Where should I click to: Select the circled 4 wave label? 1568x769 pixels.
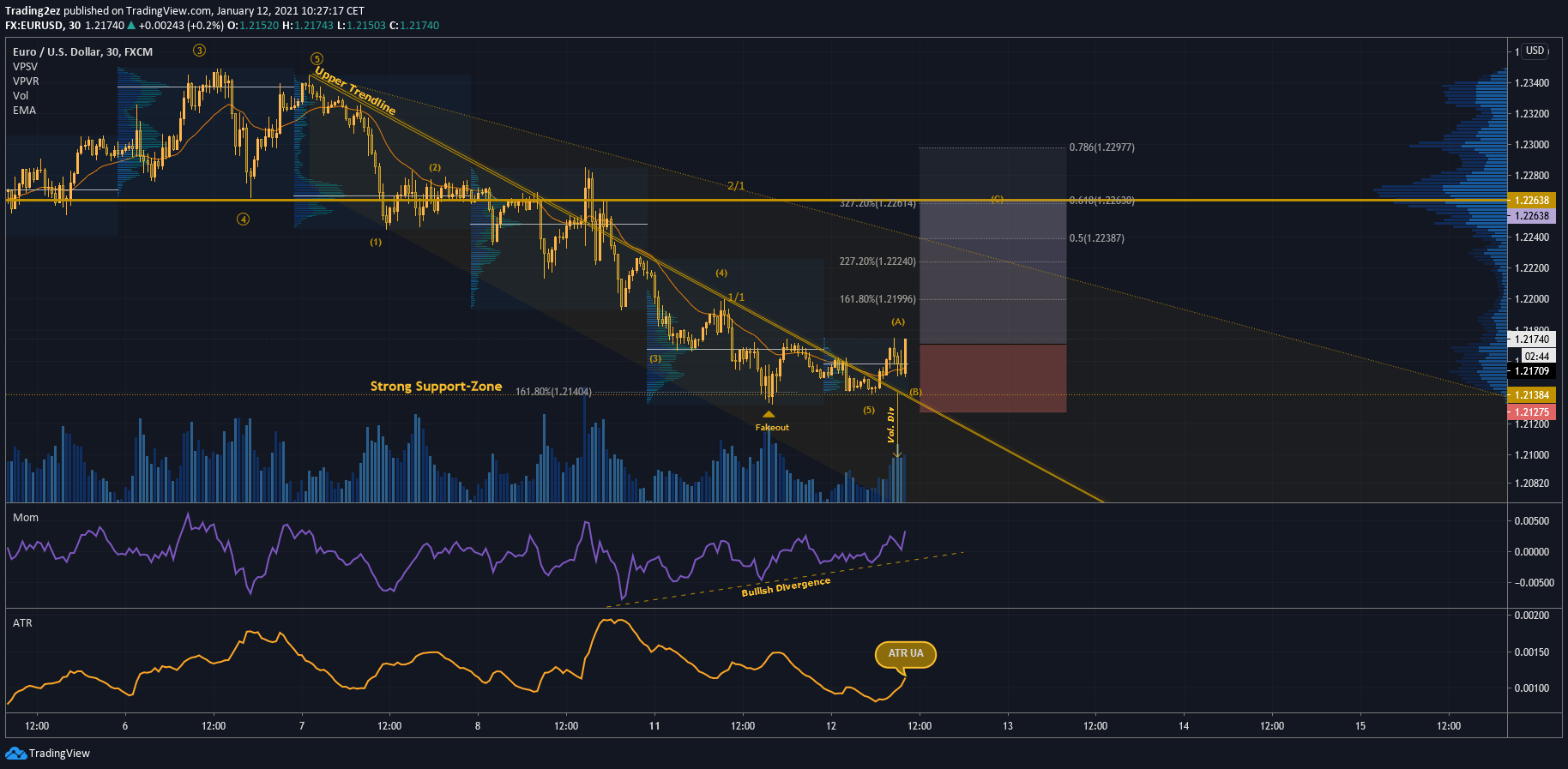pos(244,219)
